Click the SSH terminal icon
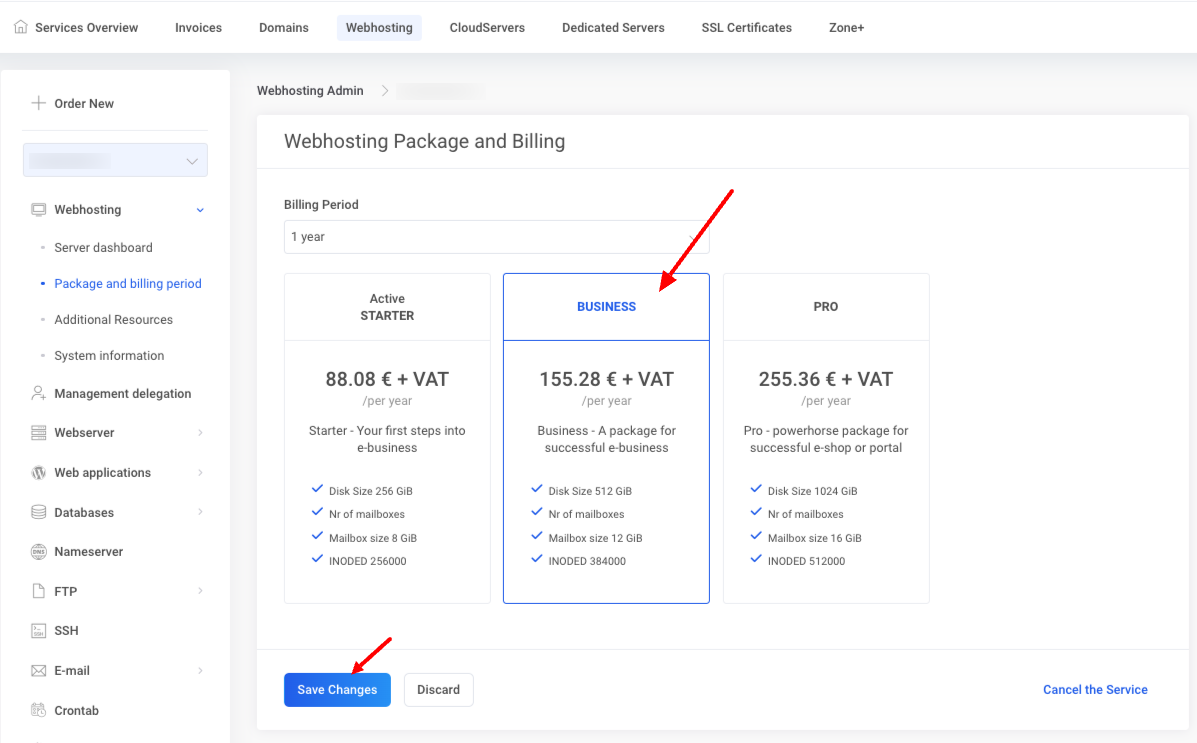This screenshot has height=743, width=1197. click(39, 630)
